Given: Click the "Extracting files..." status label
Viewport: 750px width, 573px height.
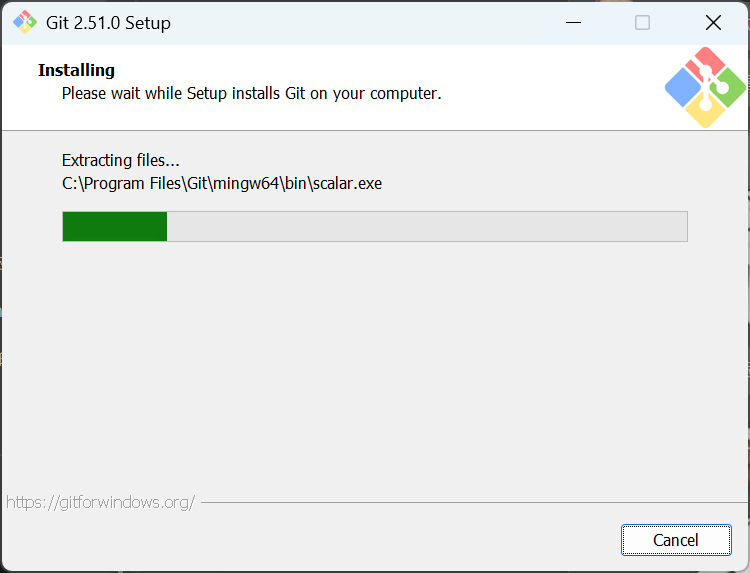Looking at the screenshot, I should click(120, 160).
